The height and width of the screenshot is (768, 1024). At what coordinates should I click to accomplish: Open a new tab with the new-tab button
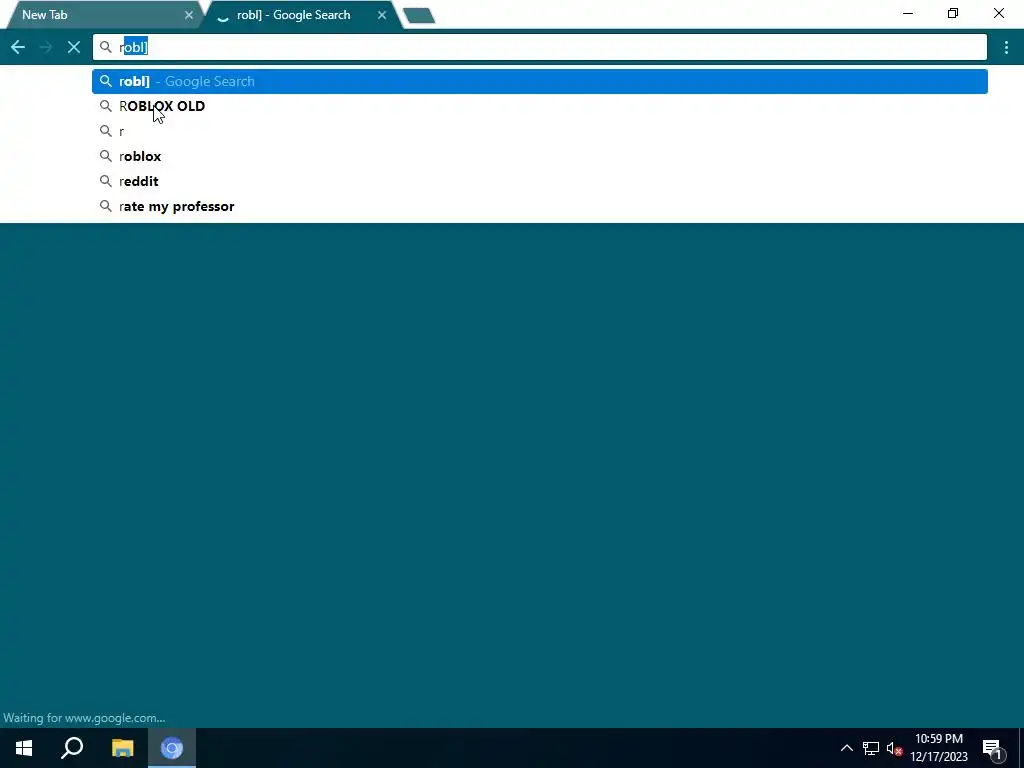pos(419,16)
